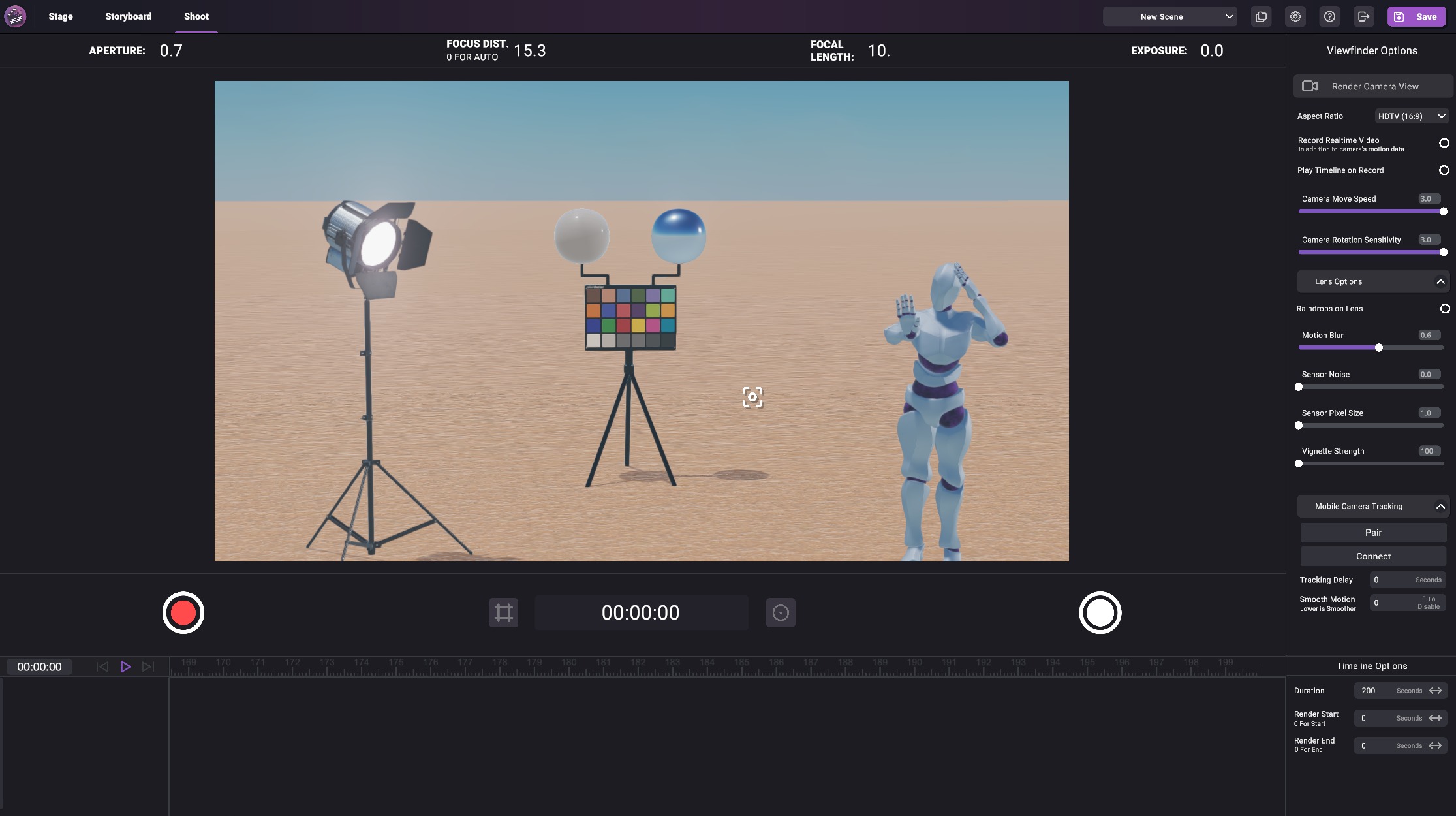Click the focus reticle in viewfinder
Viewport: 1456px width, 816px height.
752,397
